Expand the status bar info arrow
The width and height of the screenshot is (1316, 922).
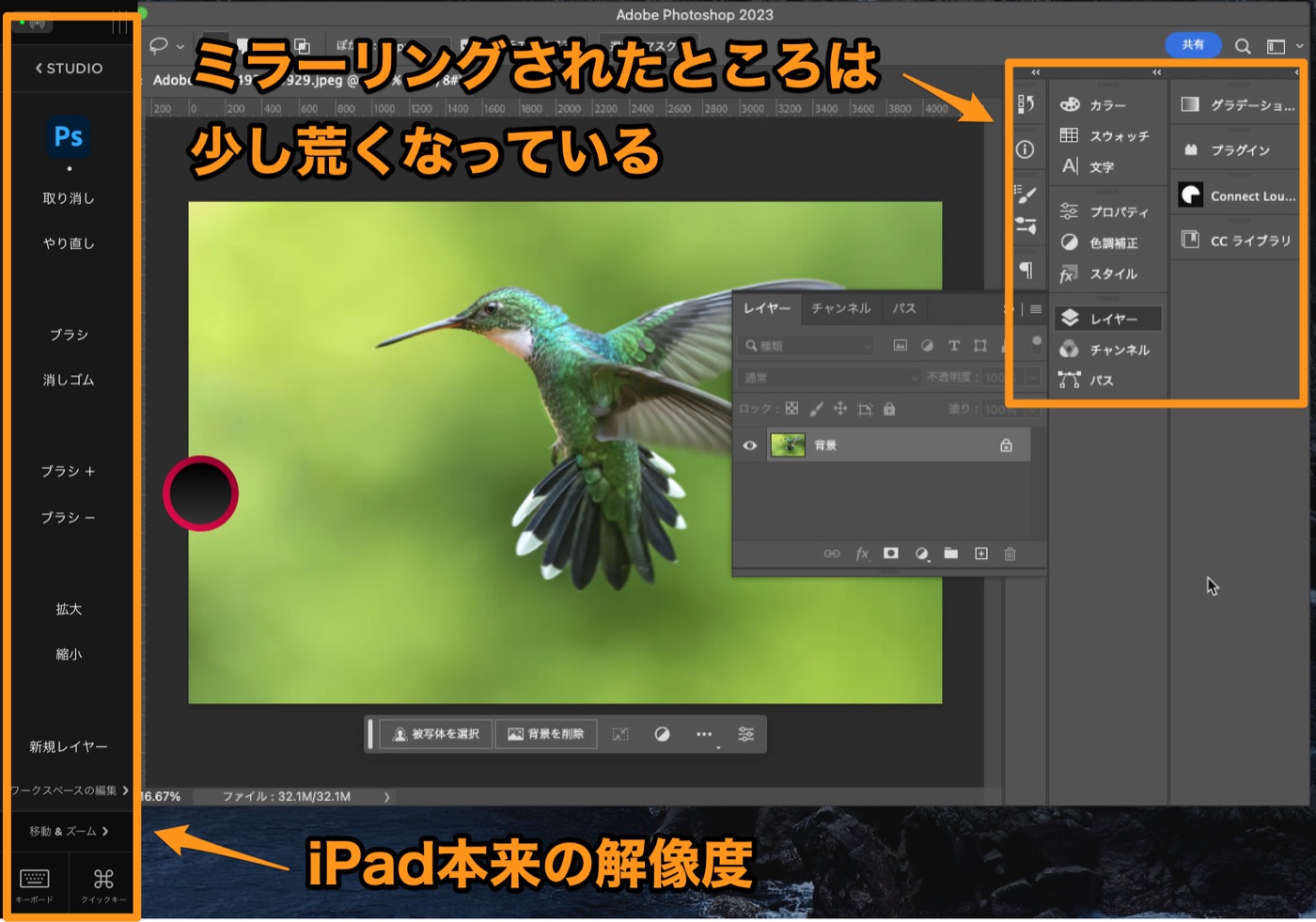(x=386, y=797)
